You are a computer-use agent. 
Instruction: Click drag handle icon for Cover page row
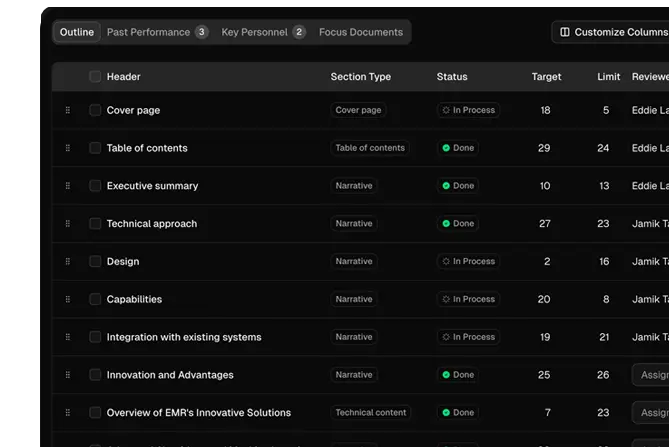click(x=68, y=110)
